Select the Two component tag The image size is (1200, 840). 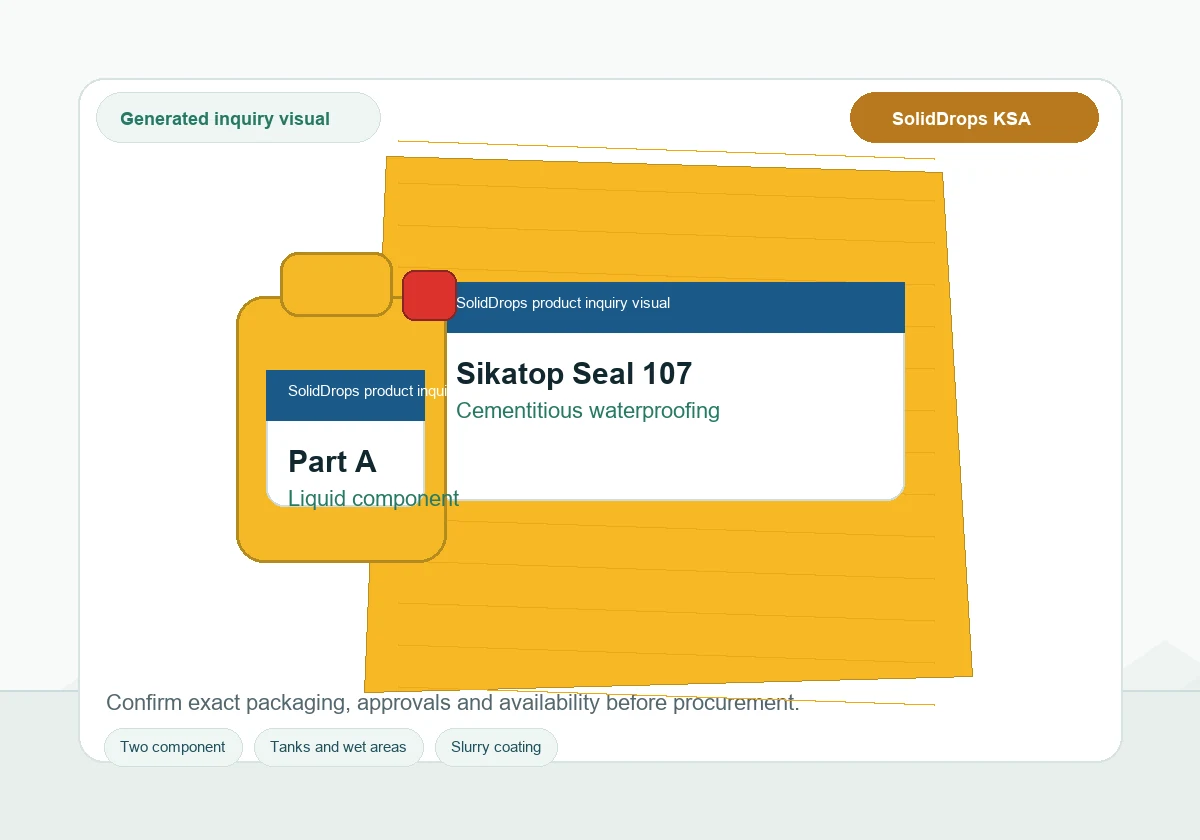coord(173,747)
